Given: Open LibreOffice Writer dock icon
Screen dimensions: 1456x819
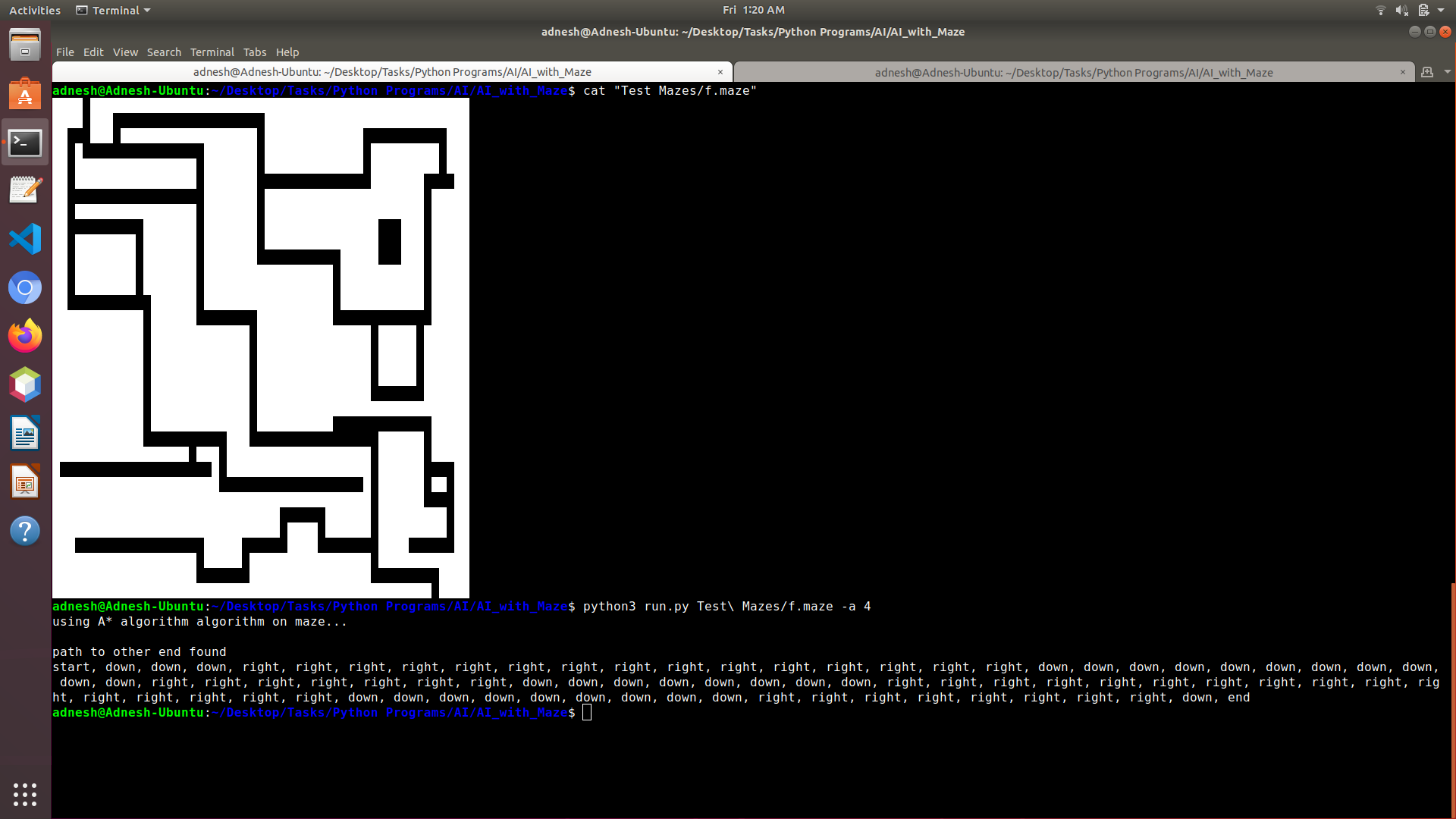Looking at the screenshot, I should 25,434.
